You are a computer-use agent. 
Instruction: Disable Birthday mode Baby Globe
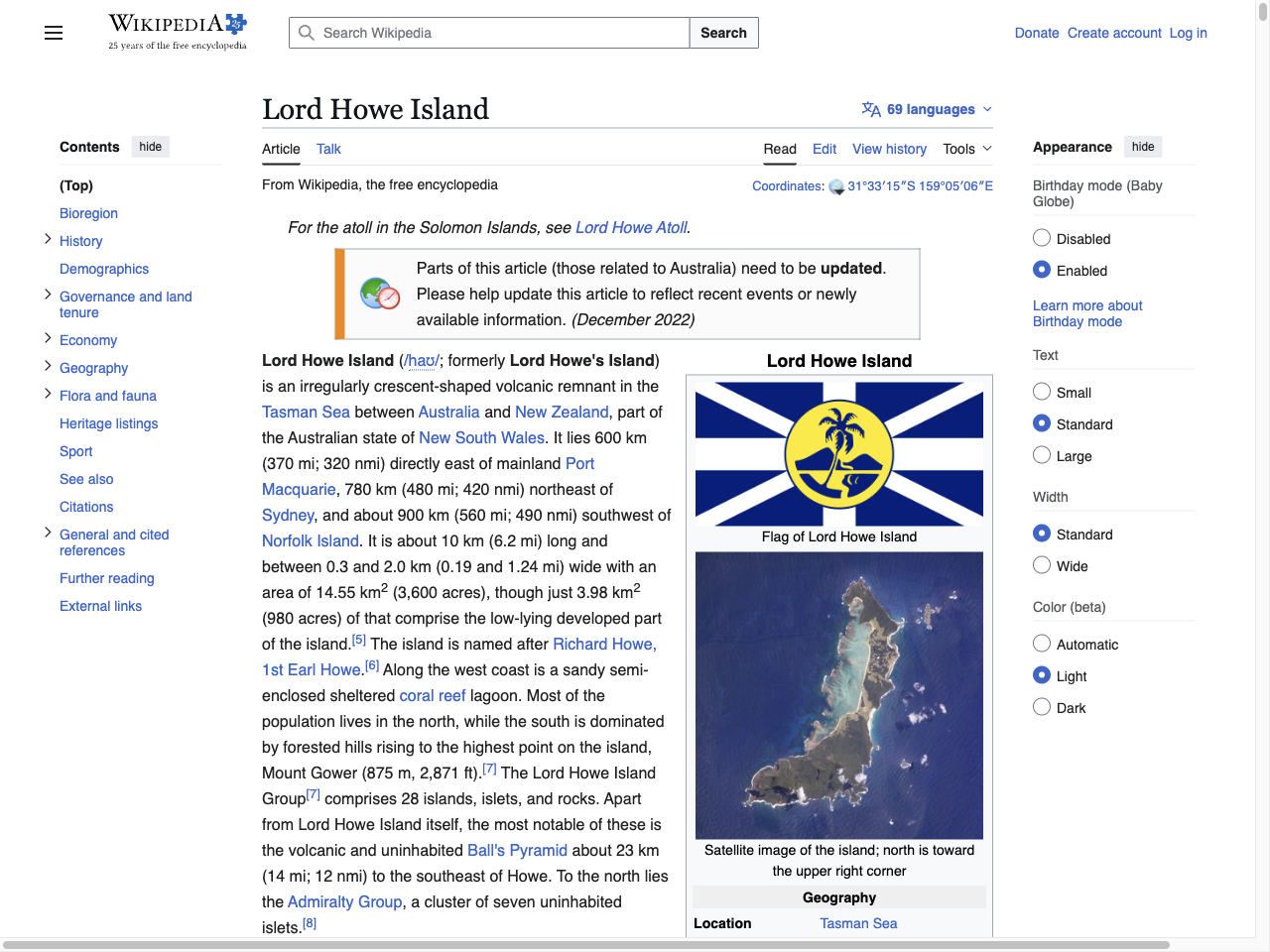coord(1042,237)
